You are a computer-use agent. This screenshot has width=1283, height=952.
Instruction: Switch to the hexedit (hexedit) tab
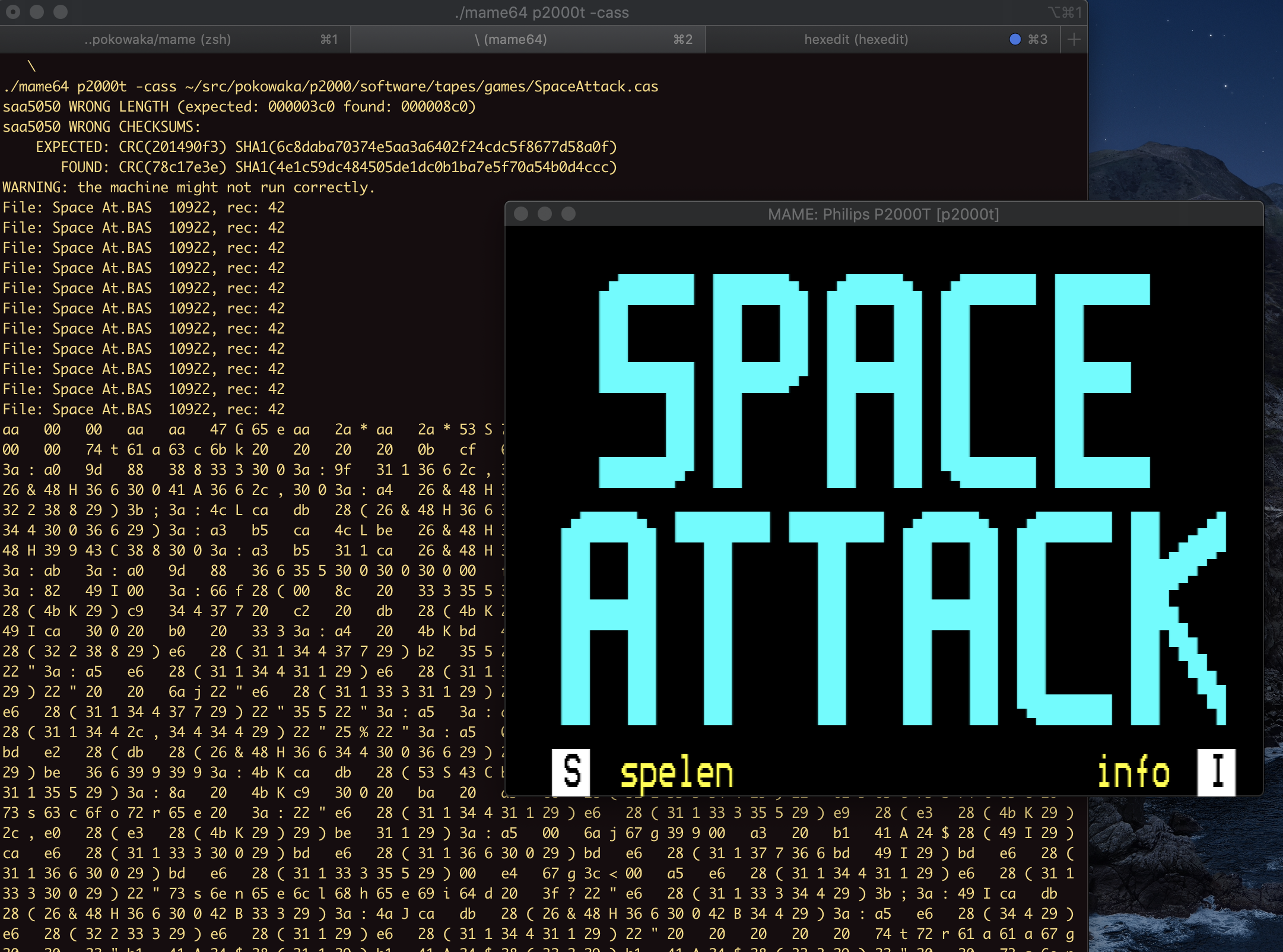(x=856, y=39)
